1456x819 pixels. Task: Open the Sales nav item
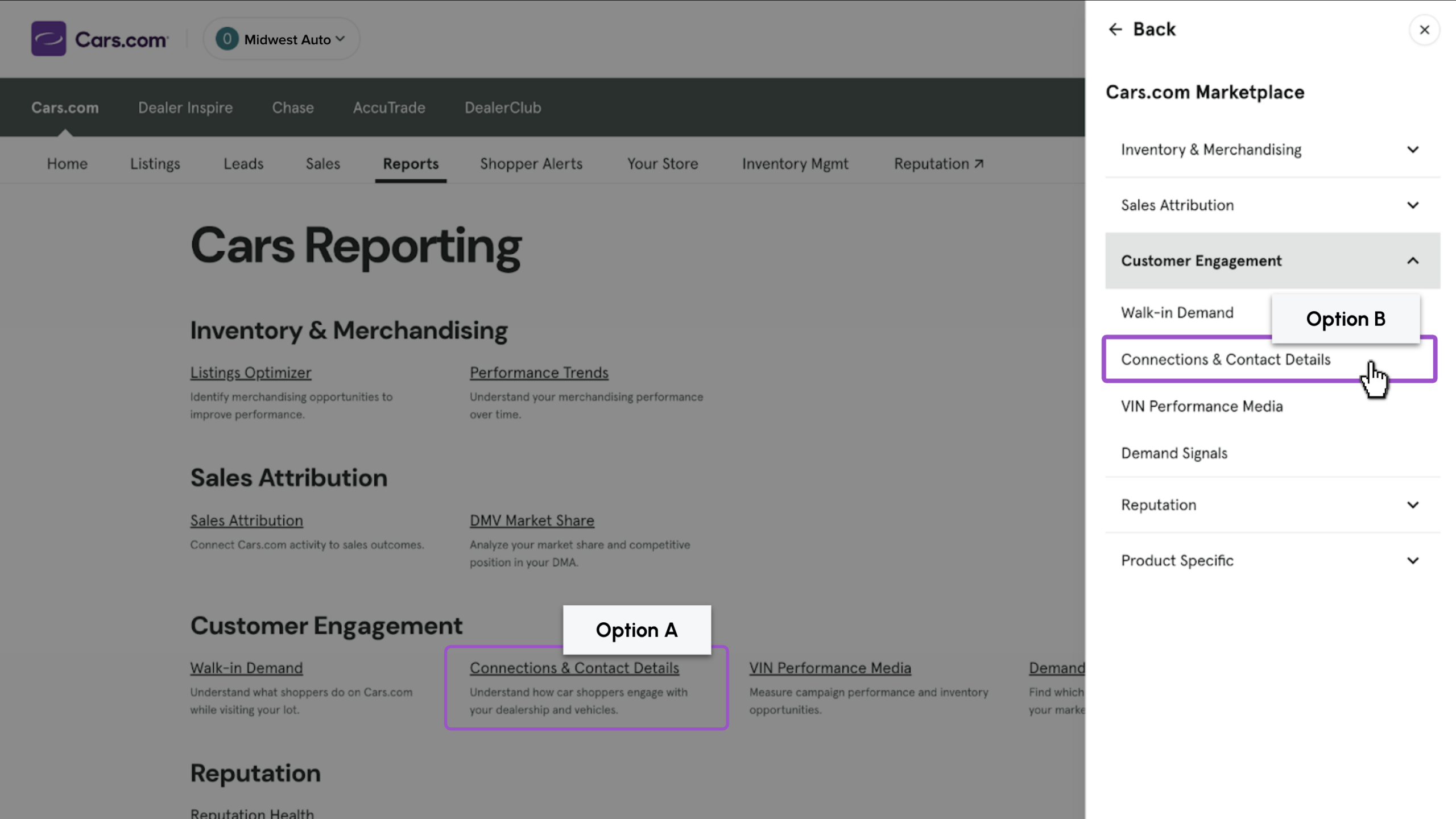pos(323,164)
